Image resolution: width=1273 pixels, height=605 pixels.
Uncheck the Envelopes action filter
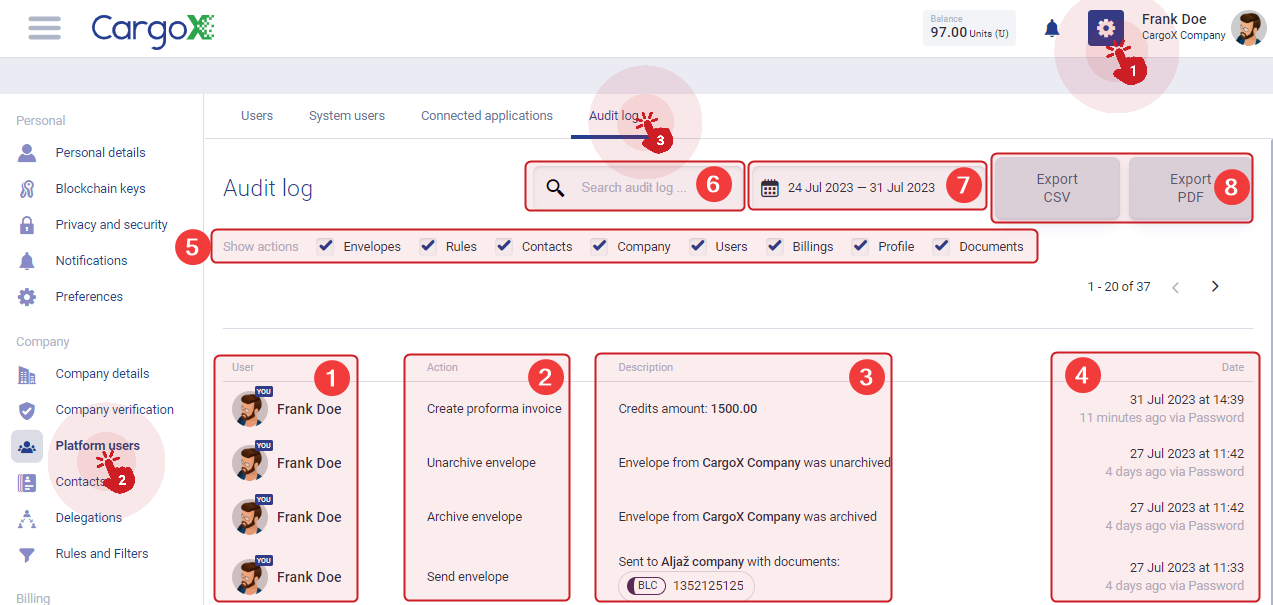pos(325,246)
